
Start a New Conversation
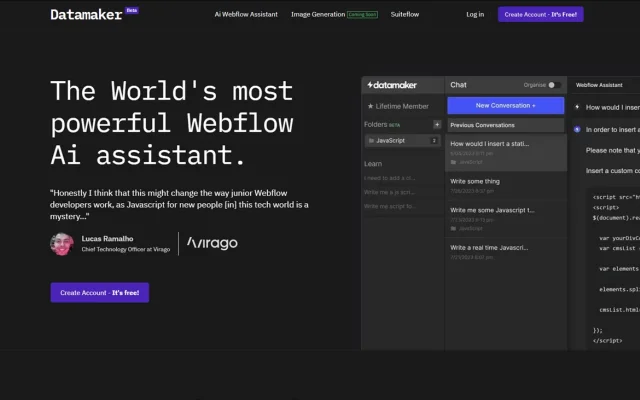pyautogui.click(x=506, y=106)
